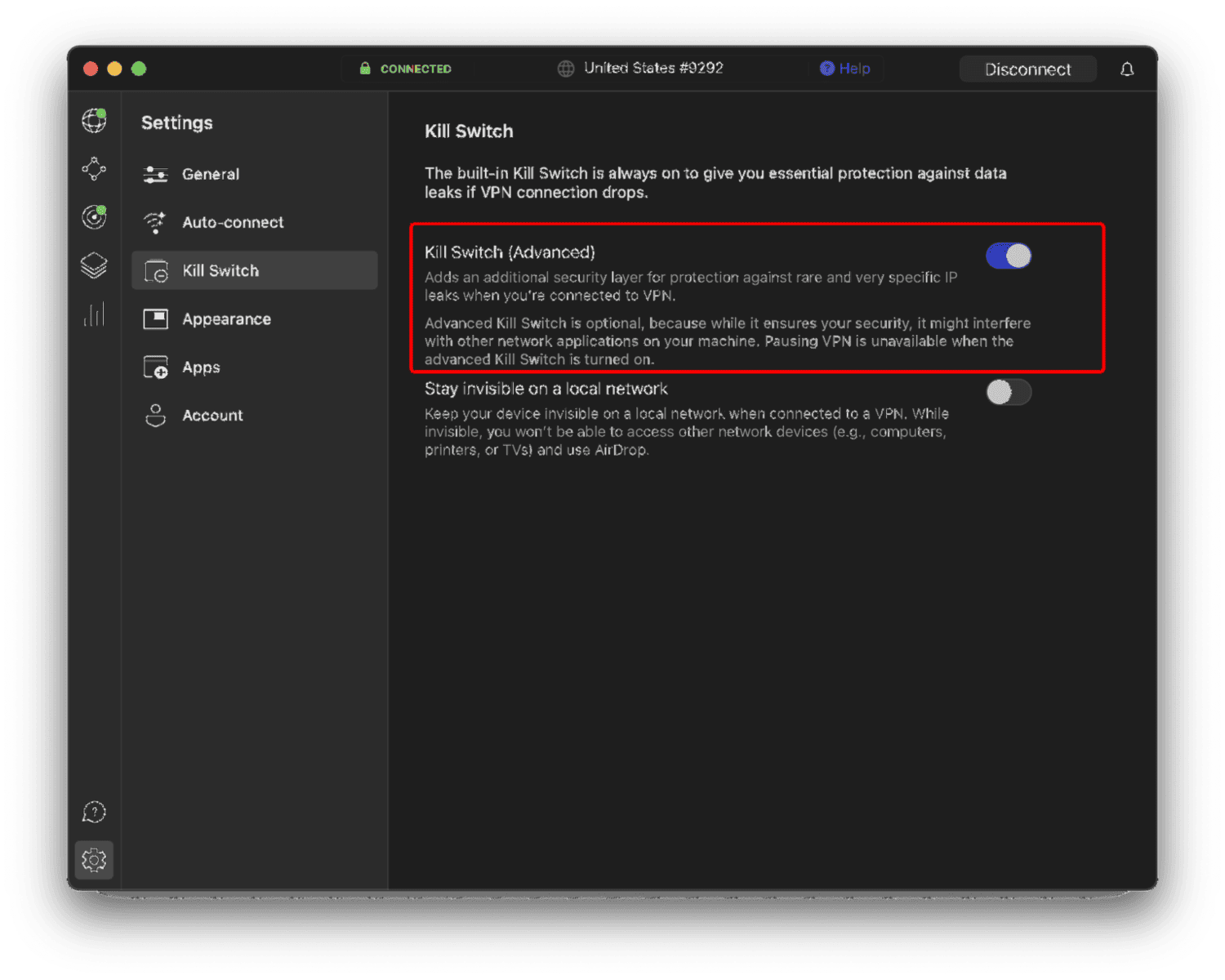Click the United States #9292 server label
The height and width of the screenshot is (980, 1225).
pyautogui.click(x=653, y=68)
